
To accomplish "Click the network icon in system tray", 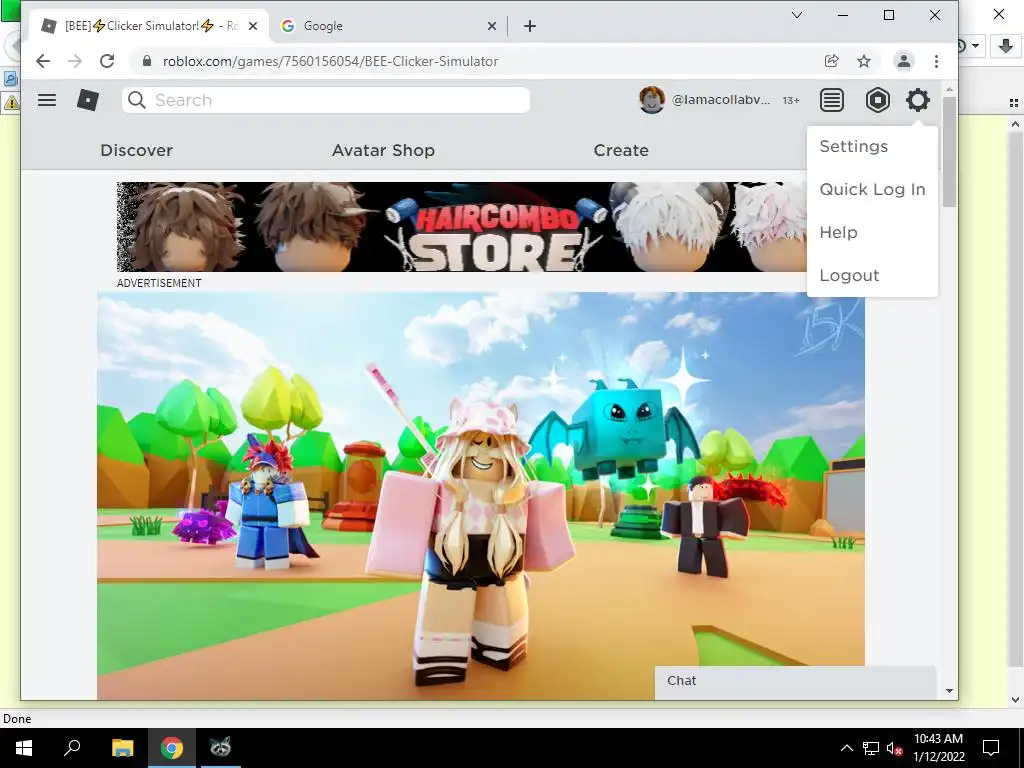I will click(871, 748).
